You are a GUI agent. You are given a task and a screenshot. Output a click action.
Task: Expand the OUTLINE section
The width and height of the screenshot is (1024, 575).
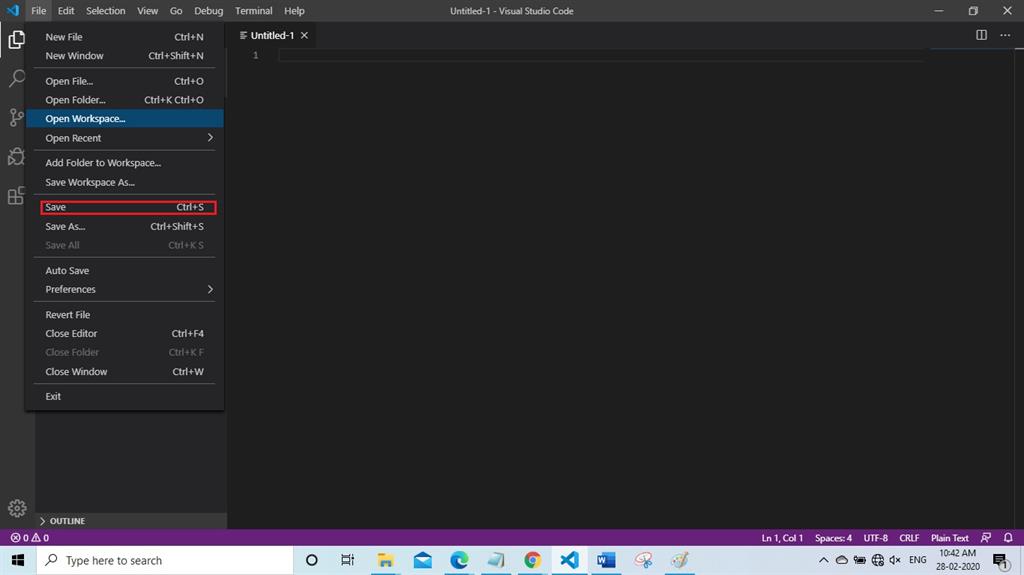point(131,521)
